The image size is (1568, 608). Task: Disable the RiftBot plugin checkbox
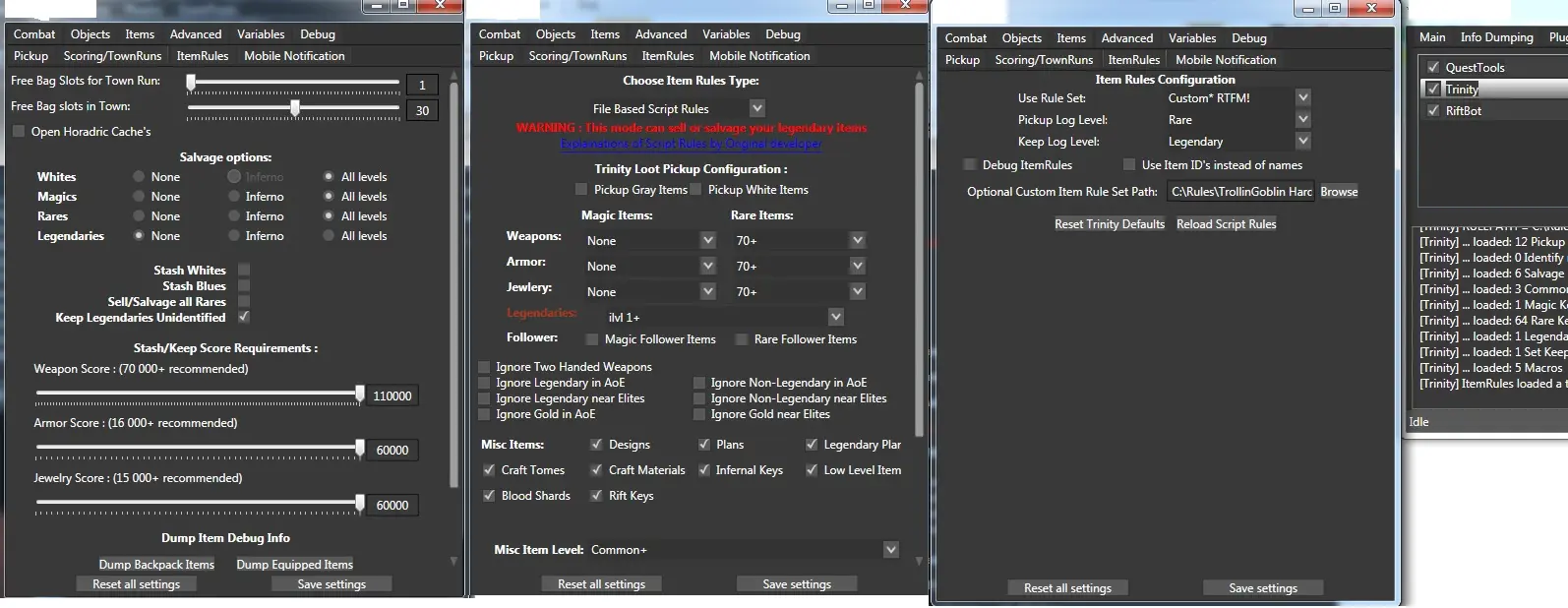tap(1433, 111)
